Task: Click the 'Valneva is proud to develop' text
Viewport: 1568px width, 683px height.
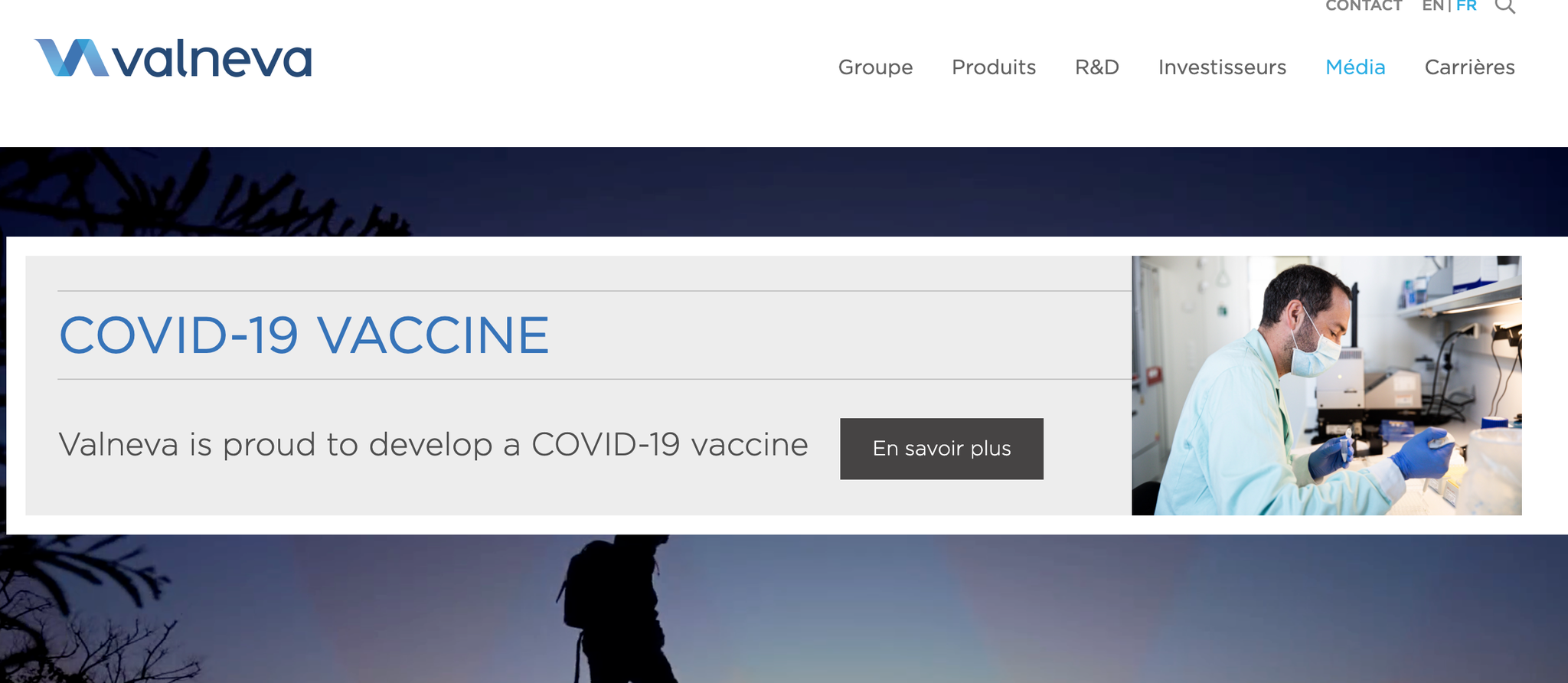Action: pos(433,445)
